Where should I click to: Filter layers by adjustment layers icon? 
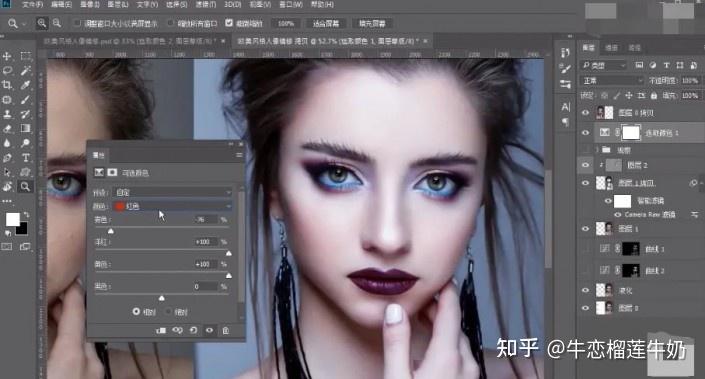653,65
